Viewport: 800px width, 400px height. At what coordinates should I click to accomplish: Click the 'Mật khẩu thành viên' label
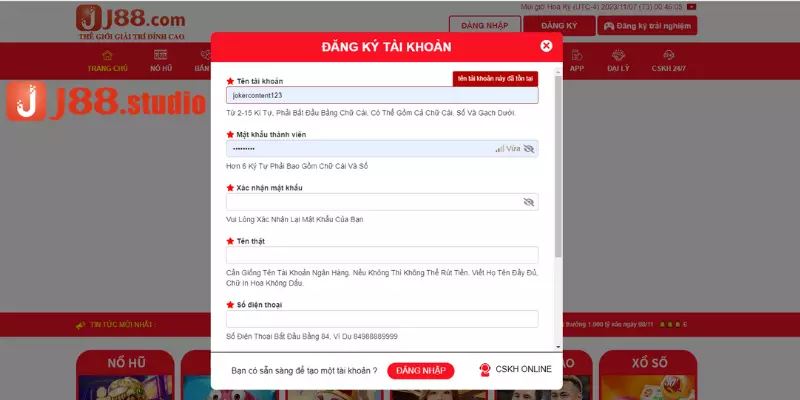click(271, 135)
